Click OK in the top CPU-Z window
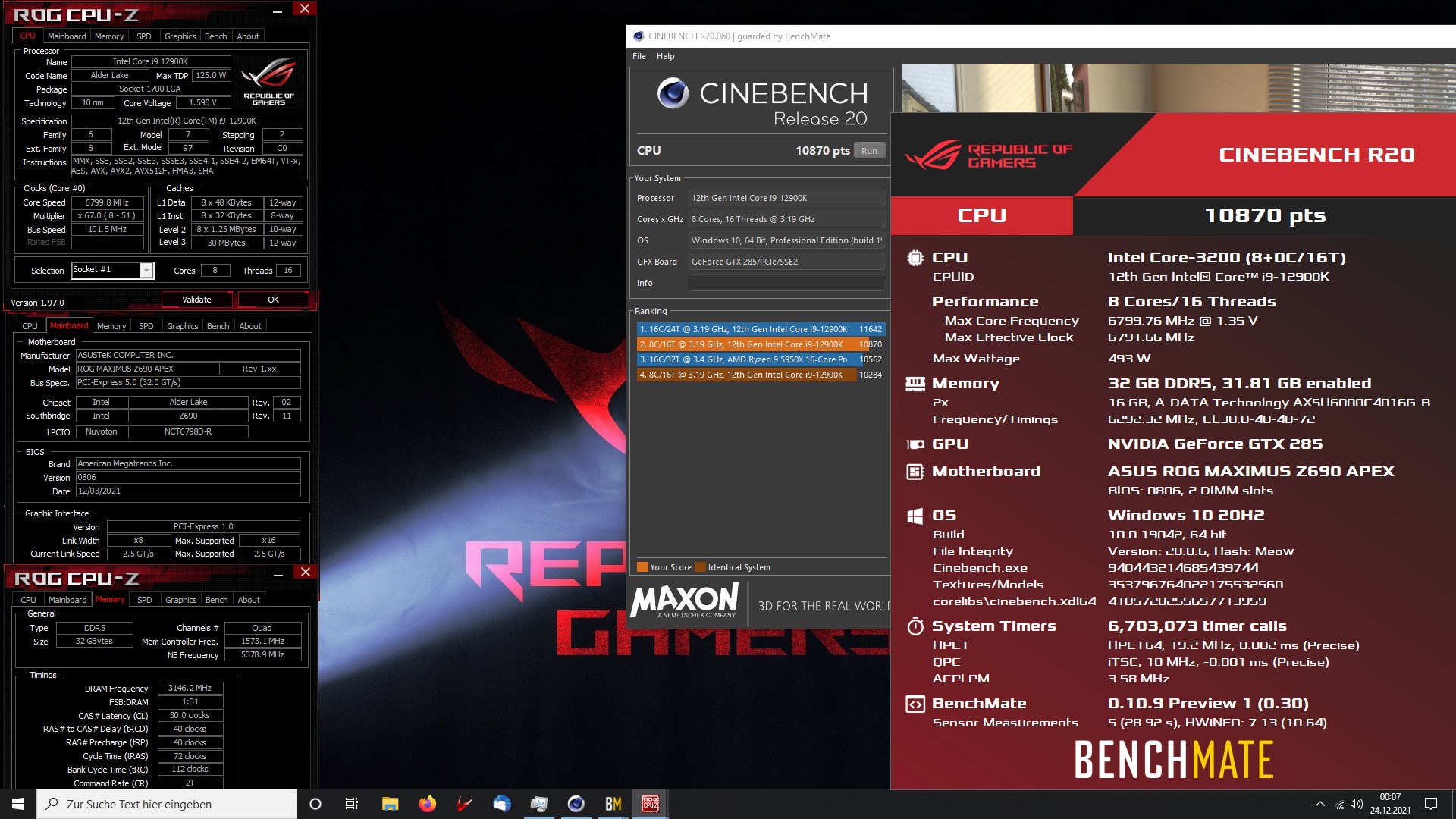 [x=273, y=300]
